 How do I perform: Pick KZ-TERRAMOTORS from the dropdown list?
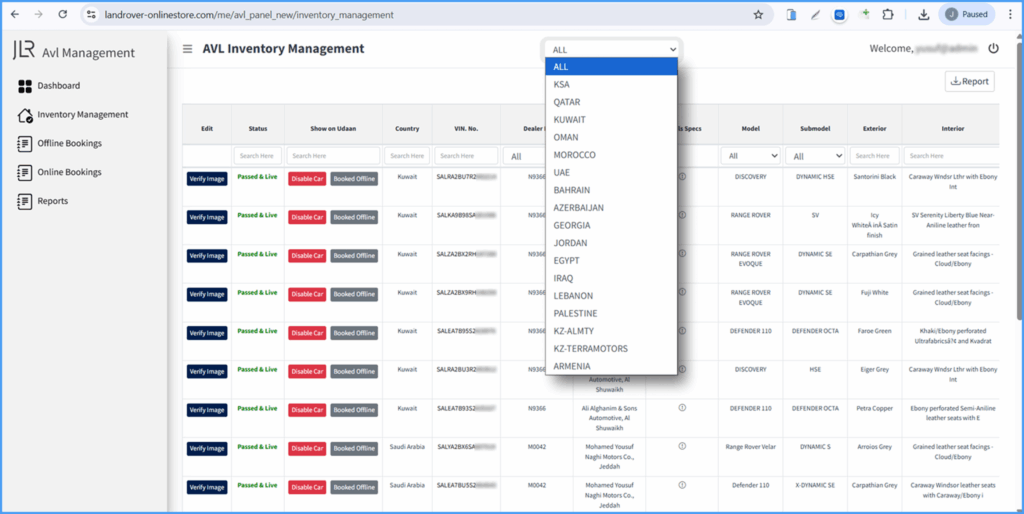tap(591, 349)
